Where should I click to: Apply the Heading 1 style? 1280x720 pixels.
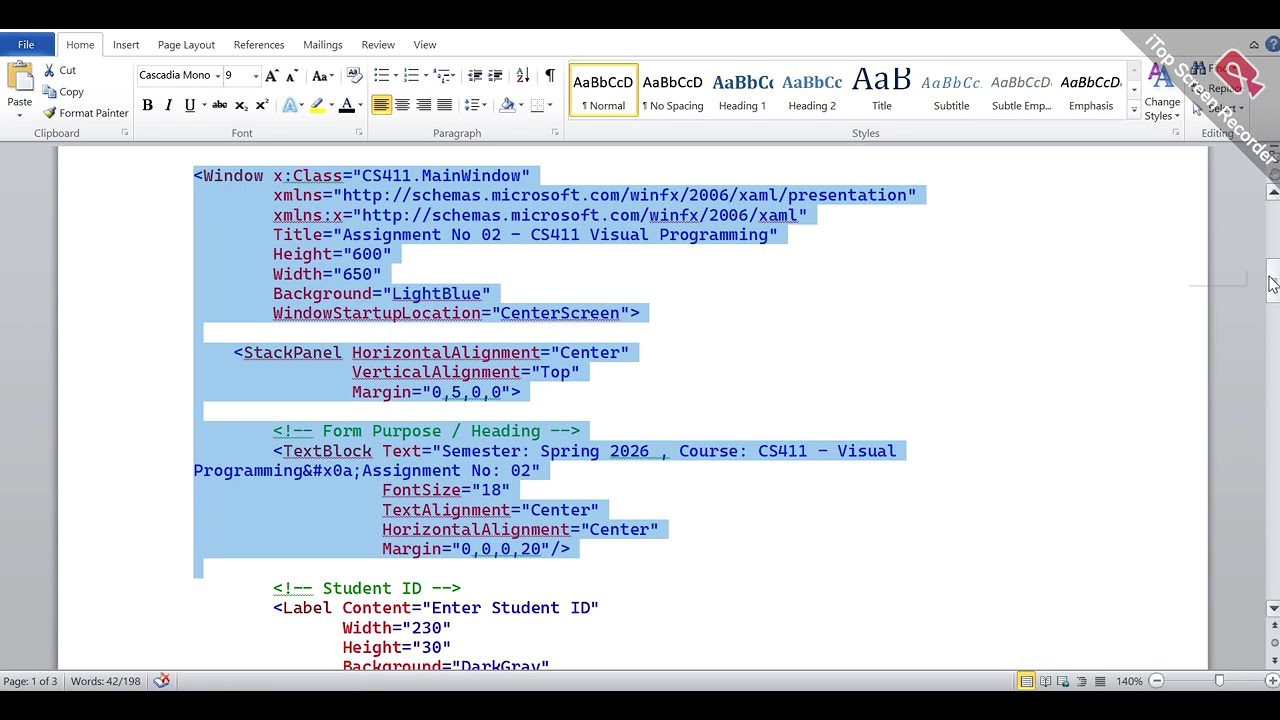[x=742, y=91]
